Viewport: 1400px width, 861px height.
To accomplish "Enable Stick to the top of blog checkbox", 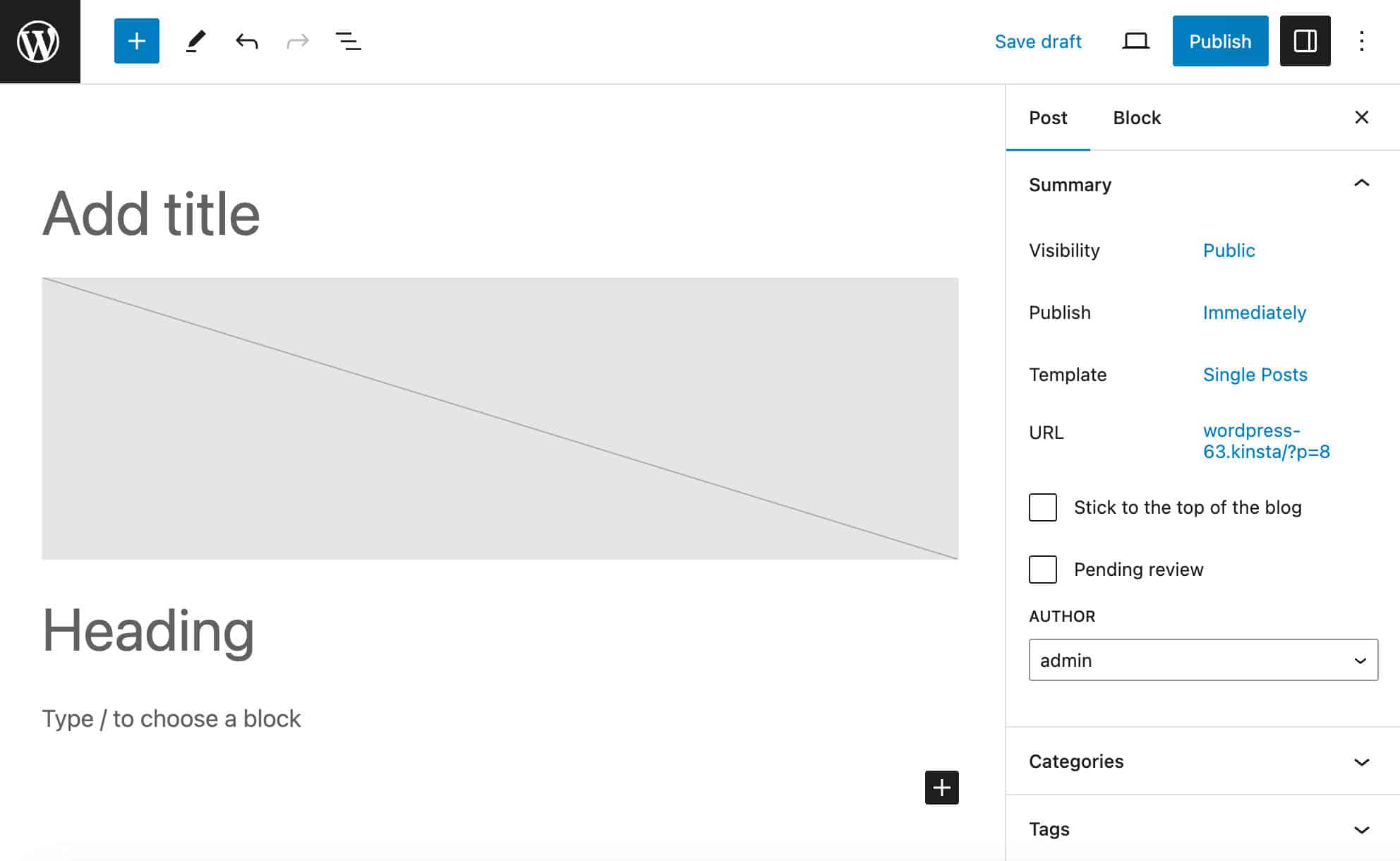I will (x=1044, y=507).
